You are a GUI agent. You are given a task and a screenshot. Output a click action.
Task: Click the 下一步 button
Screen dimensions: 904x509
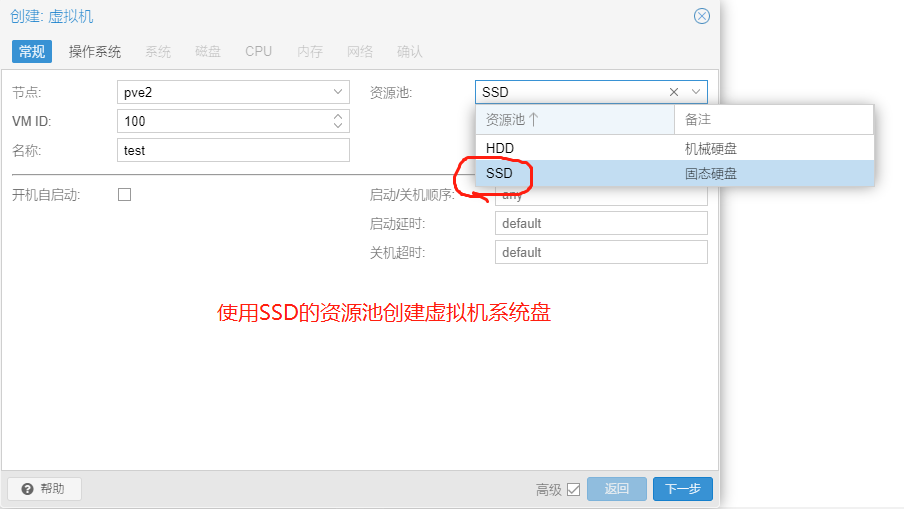coord(683,489)
